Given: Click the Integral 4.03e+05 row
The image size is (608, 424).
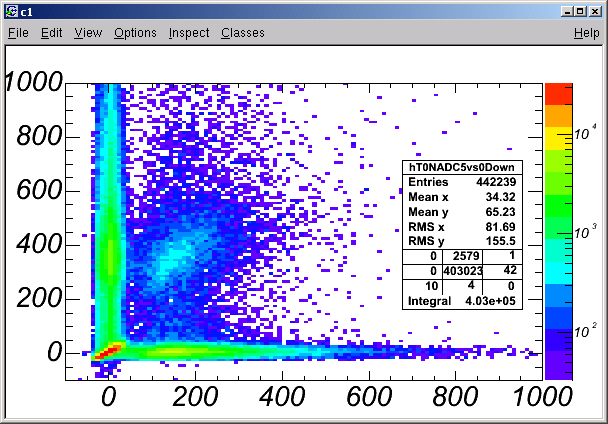Looking at the screenshot, I should (462, 301).
